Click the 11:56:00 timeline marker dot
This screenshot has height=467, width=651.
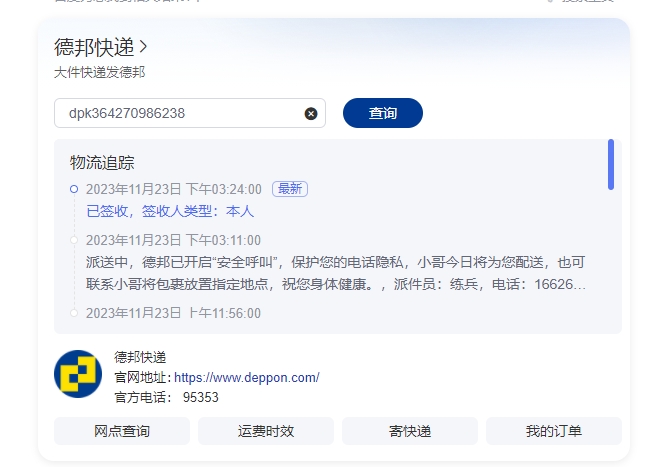click(74, 313)
